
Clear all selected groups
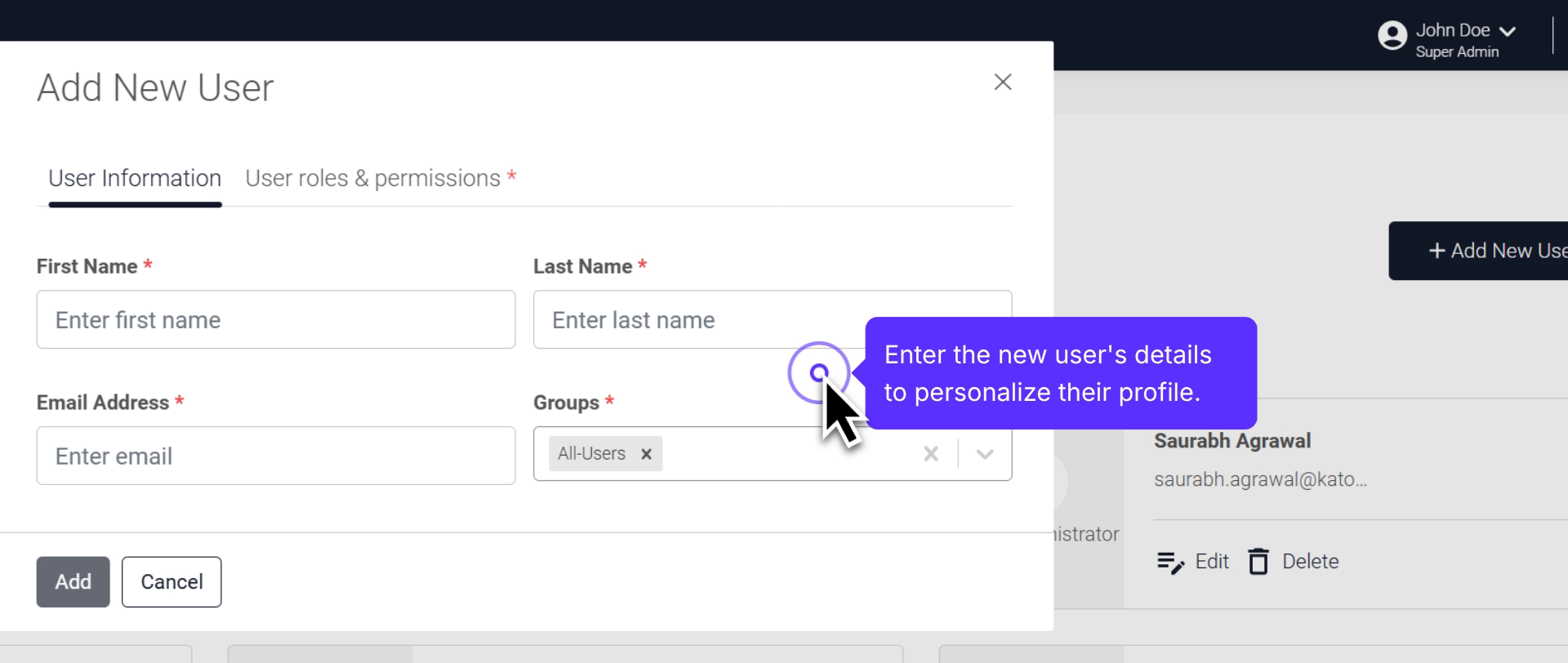930,454
